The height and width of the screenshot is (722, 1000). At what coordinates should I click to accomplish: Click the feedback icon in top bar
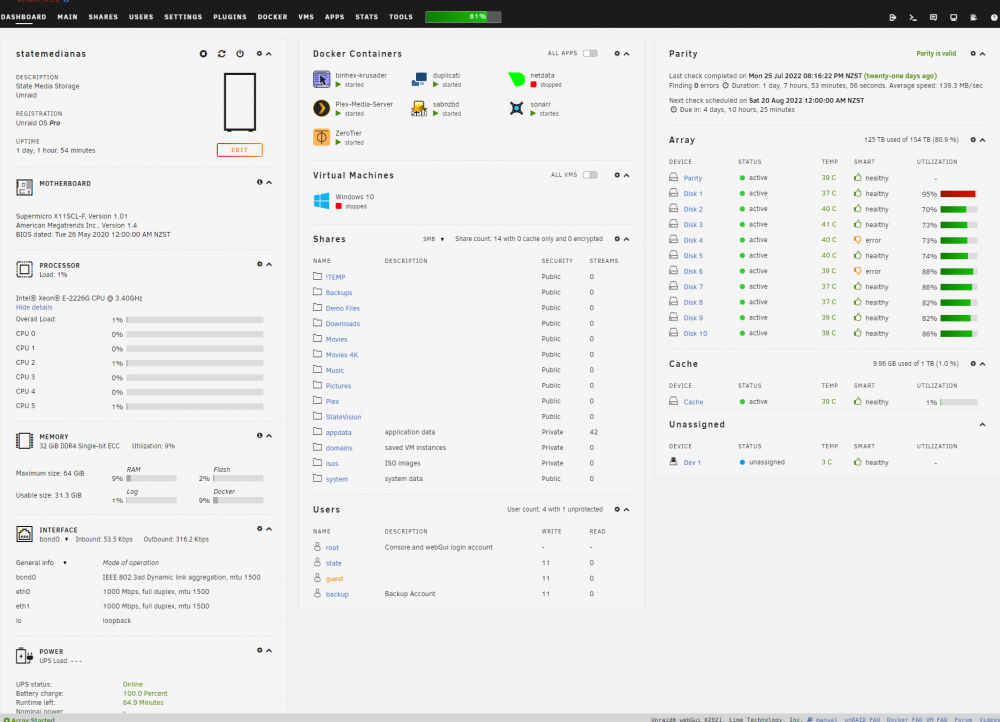pos(933,17)
